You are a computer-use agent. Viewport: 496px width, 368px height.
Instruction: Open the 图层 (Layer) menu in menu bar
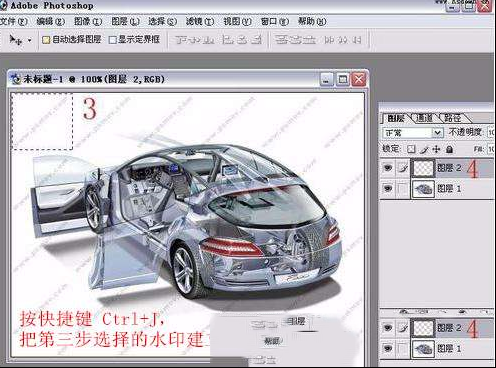coord(125,22)
